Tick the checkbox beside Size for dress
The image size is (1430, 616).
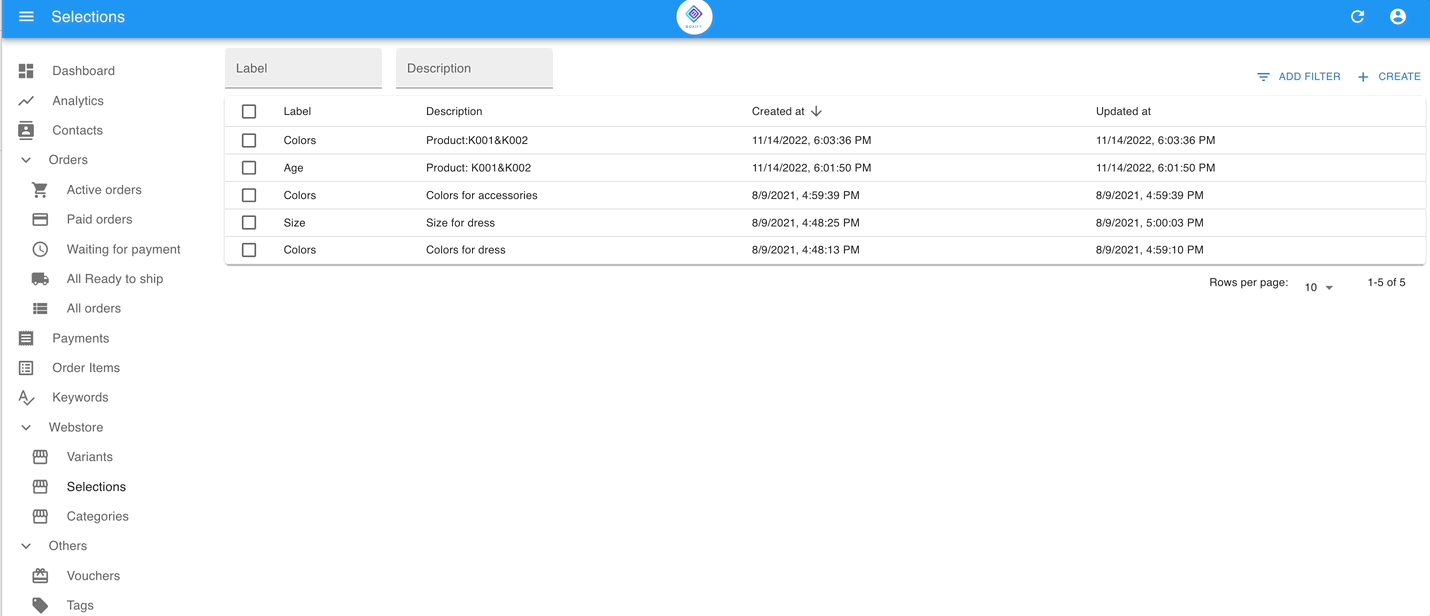[x=249, y=222]
